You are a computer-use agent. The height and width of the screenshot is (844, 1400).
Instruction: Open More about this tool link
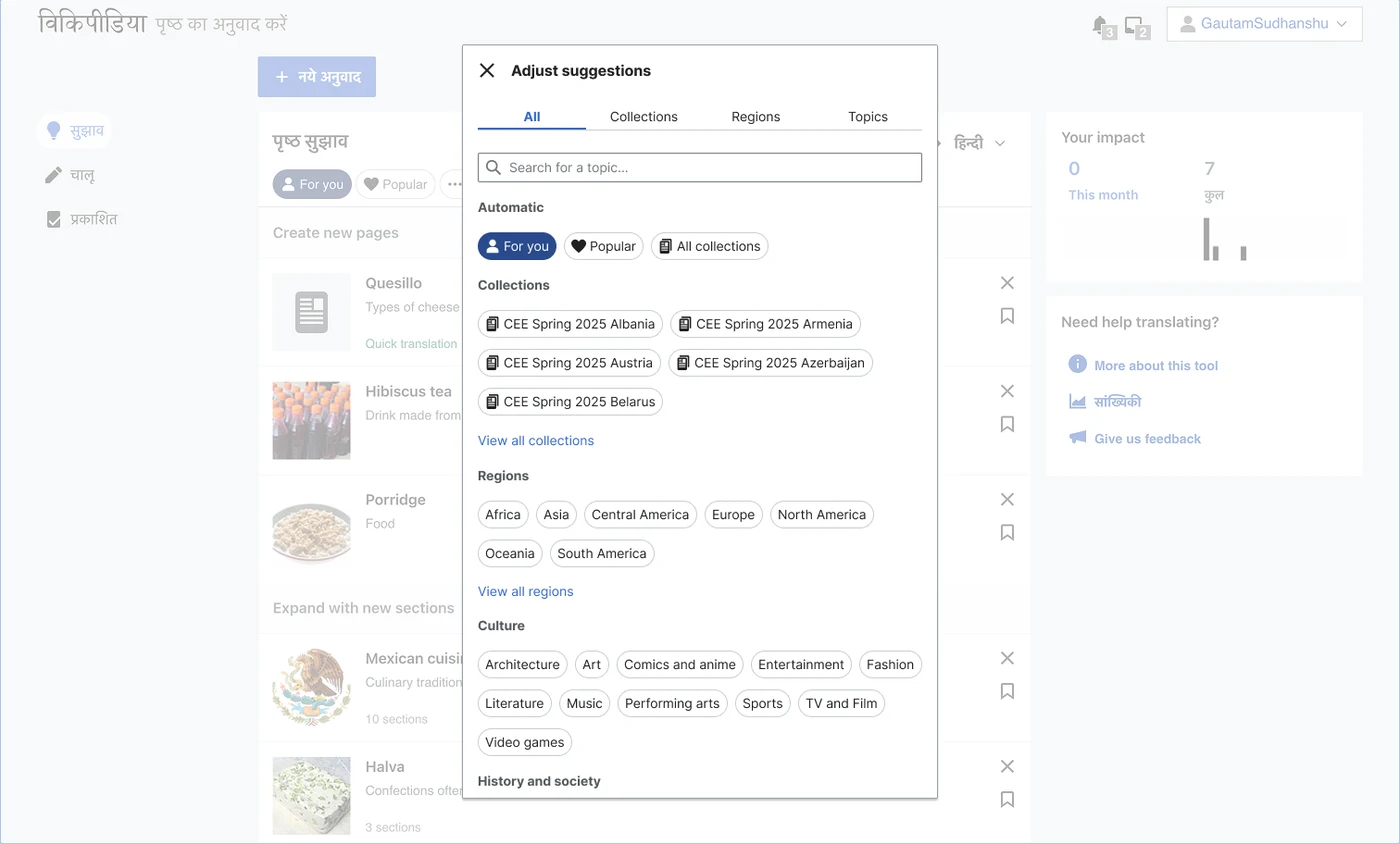[1143, 366]
